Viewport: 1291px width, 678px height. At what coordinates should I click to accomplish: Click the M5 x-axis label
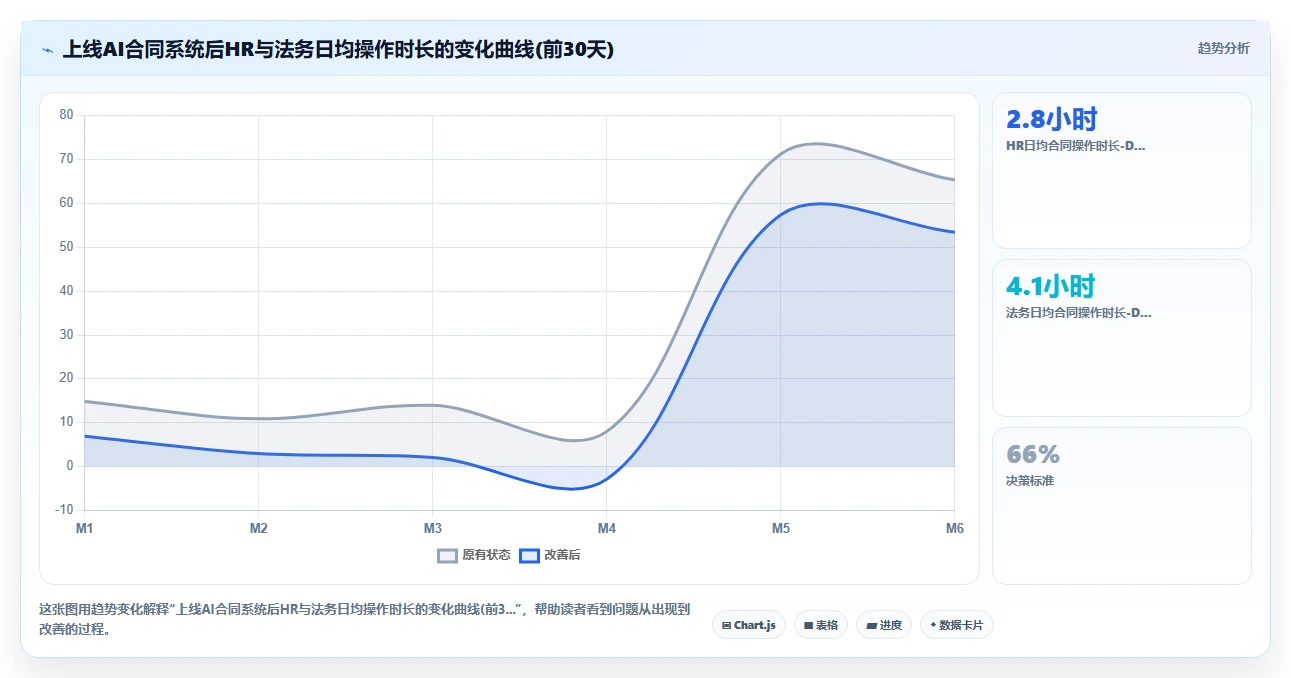click(x=780, y=528)
